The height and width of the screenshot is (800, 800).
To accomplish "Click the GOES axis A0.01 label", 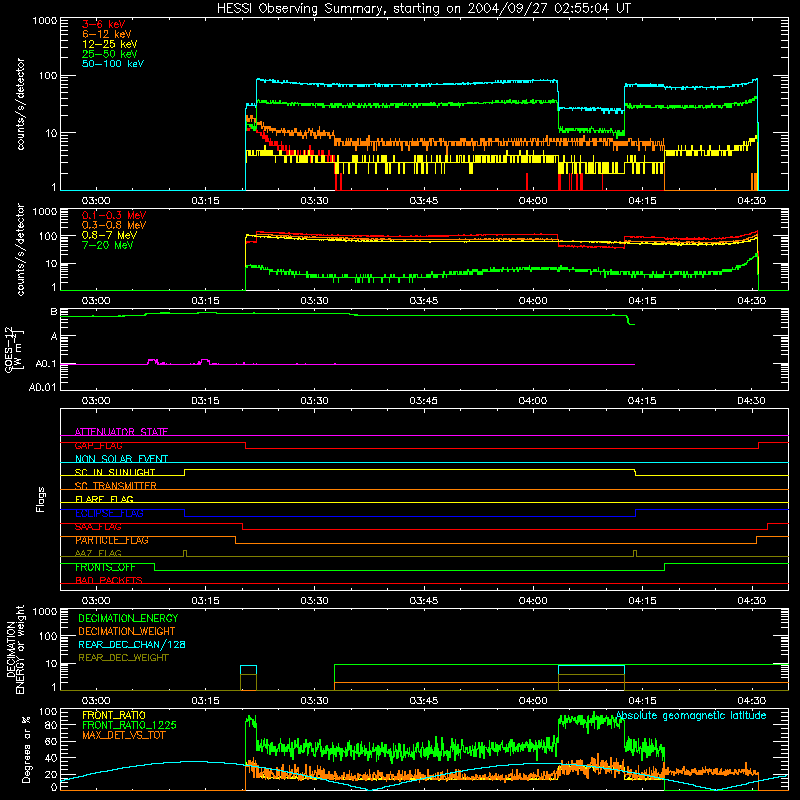I will pos(43,387).
